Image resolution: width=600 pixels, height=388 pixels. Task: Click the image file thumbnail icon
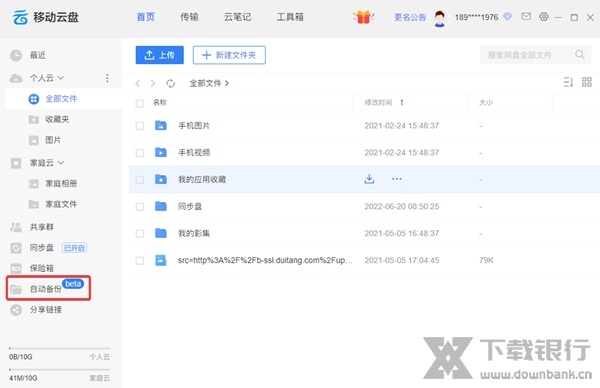(161, 260)
